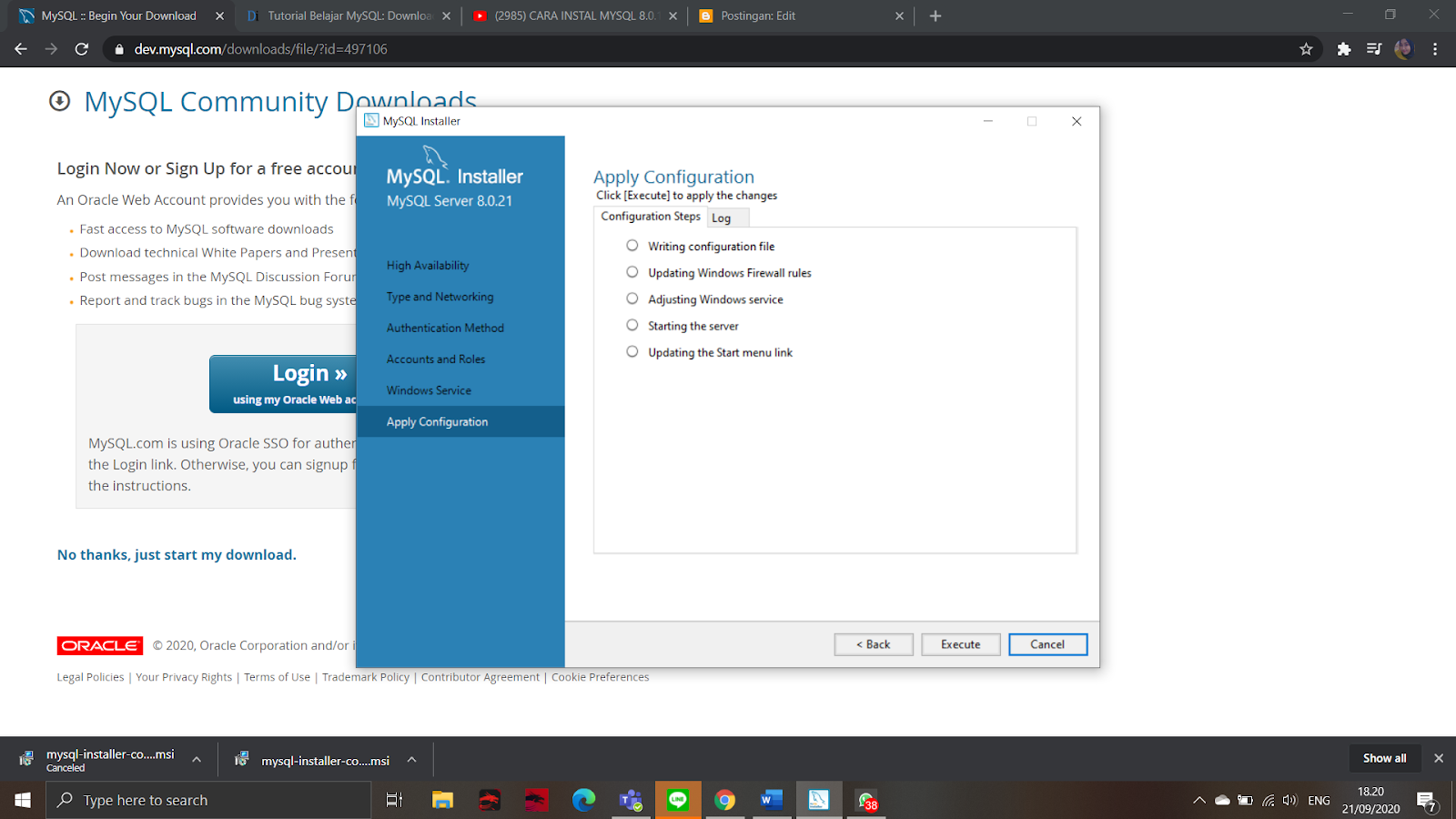
Task: Open the media control icon in Chrome toolbar
Action: [1374, 49]
